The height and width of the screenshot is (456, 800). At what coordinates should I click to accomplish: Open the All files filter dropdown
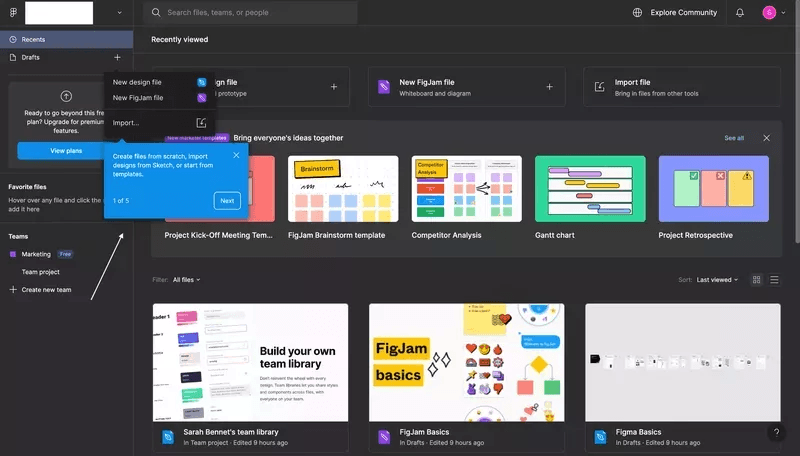(186, 280)
